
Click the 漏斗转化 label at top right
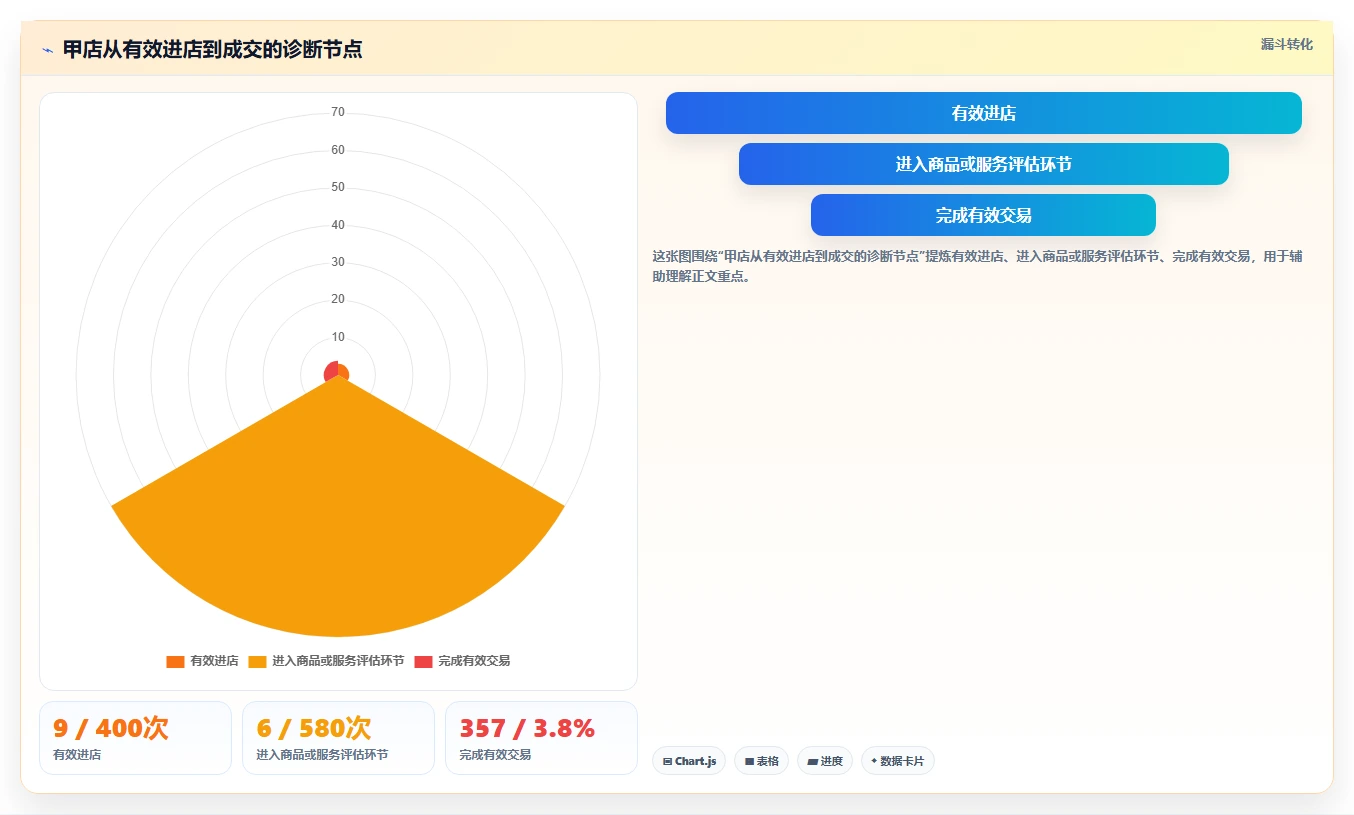click(1286, 44)
